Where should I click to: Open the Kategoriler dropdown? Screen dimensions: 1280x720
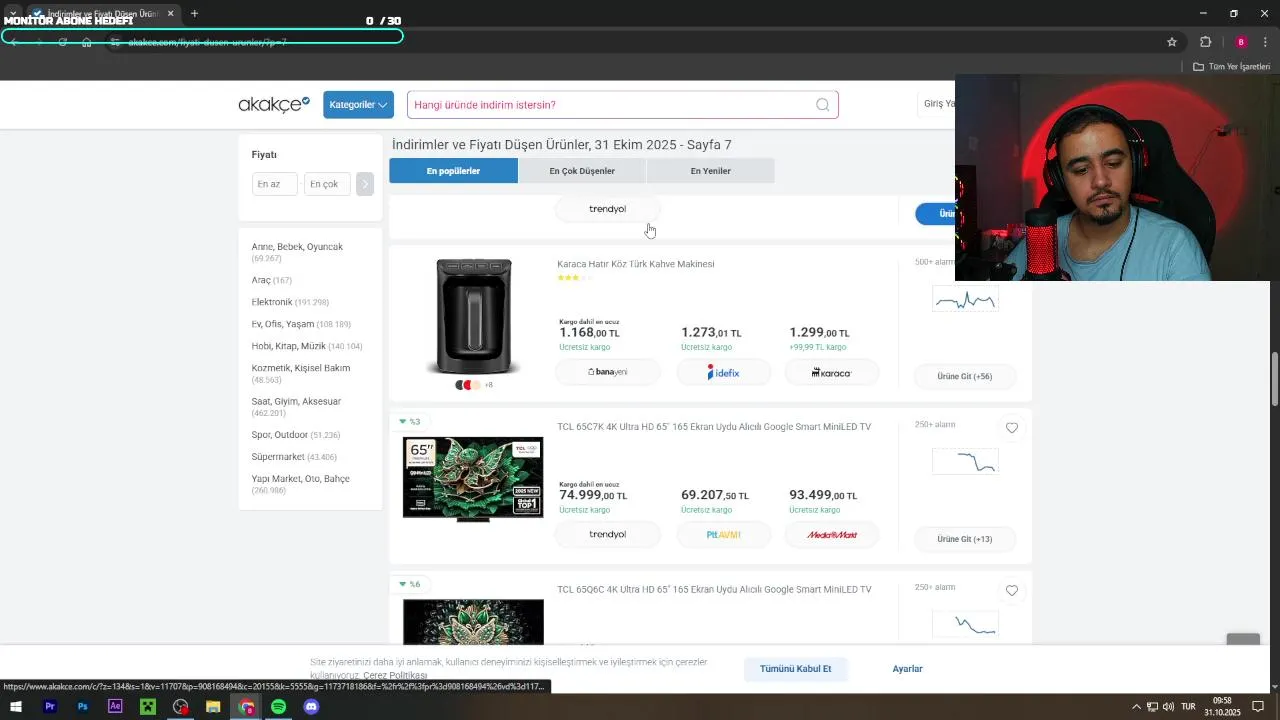point(358,105)
